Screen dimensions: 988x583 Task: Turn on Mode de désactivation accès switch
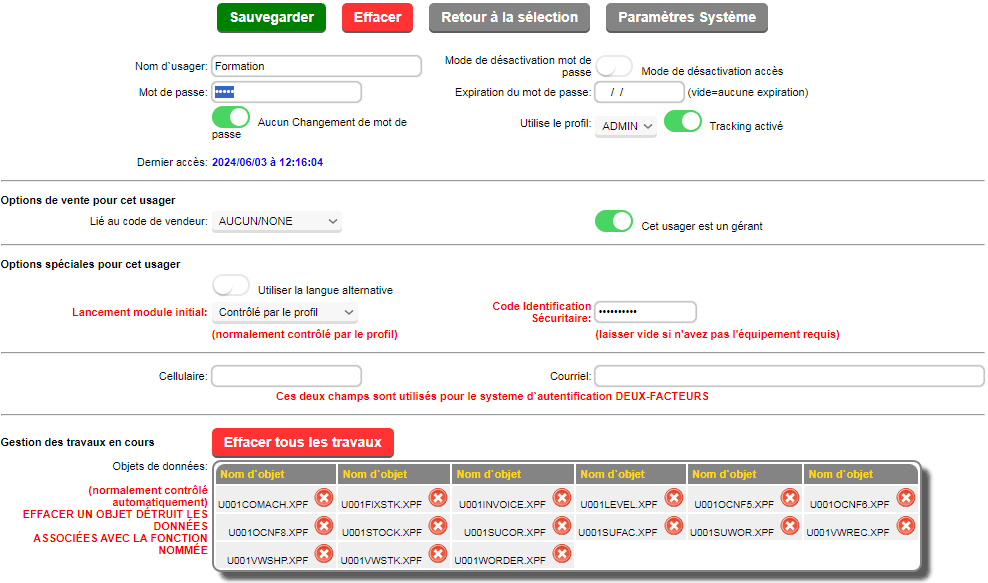614,66
